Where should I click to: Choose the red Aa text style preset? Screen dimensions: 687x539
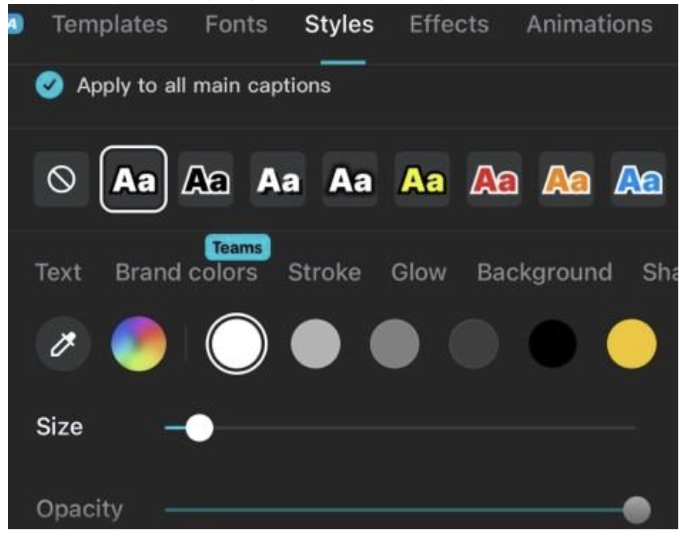494,181
